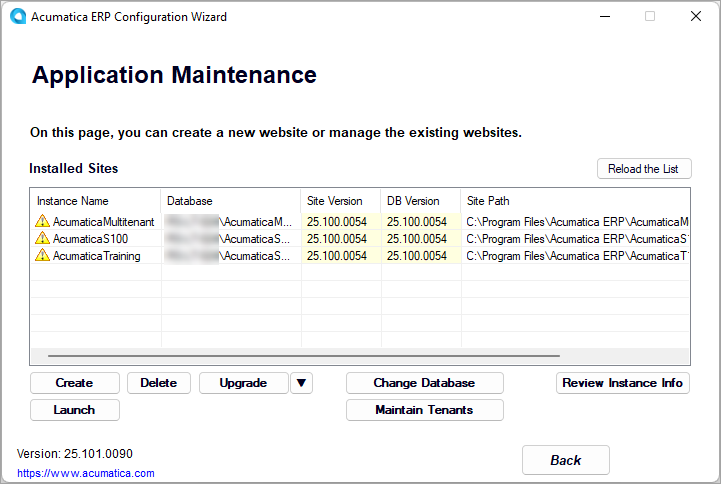Sort list by Instance Name column header

(x=95, y=201)
